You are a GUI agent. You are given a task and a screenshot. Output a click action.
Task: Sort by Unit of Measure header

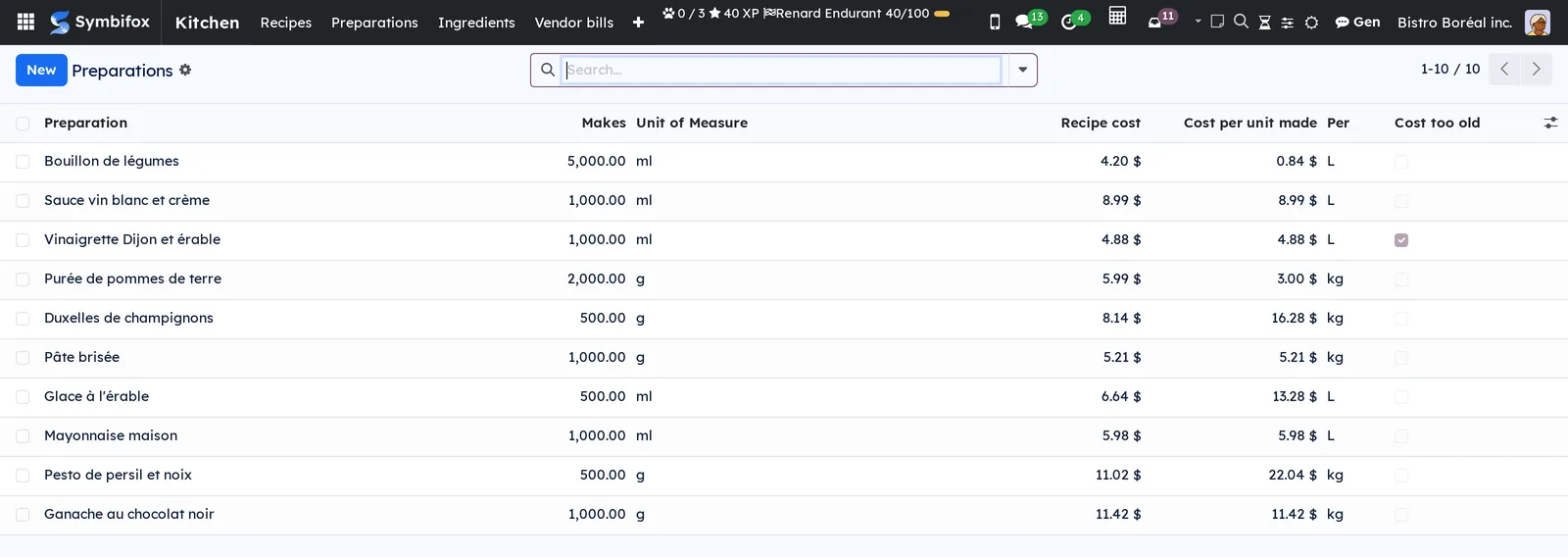(x=692, y=123)
